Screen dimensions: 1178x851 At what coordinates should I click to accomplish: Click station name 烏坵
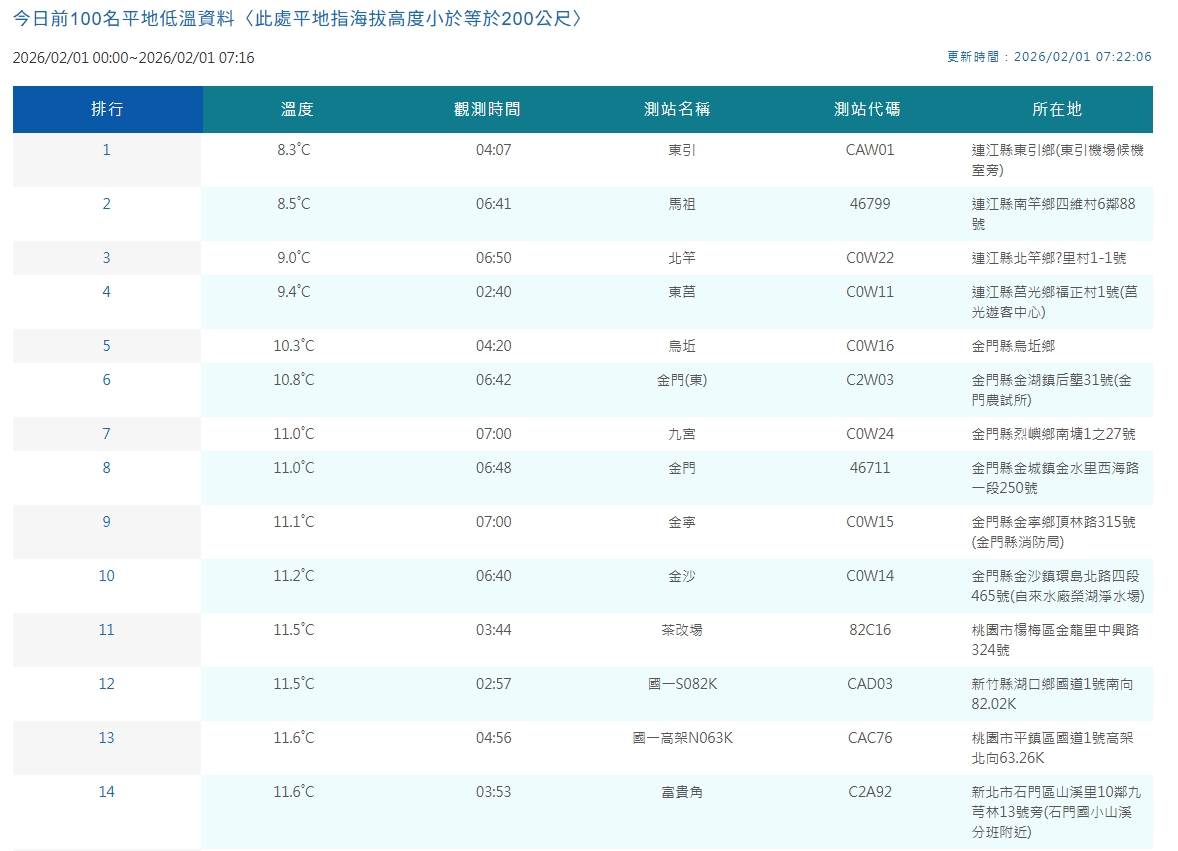tap(682, 346)
